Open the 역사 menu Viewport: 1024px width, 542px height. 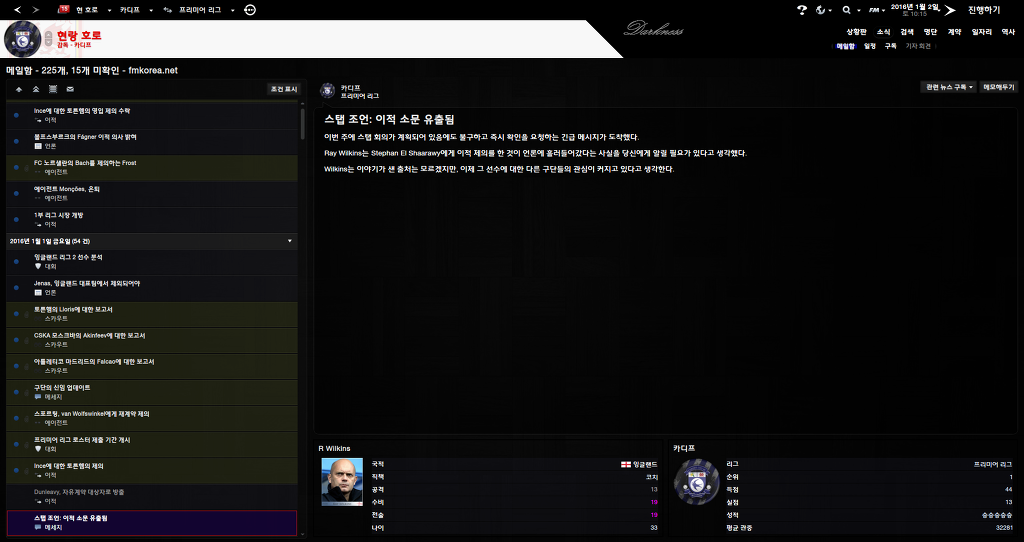(x=1008, y=31)
